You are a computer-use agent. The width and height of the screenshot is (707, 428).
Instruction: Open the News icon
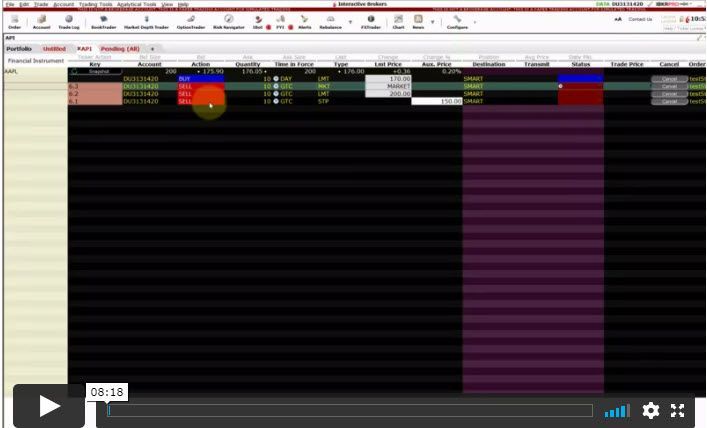click(x=418, y=21)
